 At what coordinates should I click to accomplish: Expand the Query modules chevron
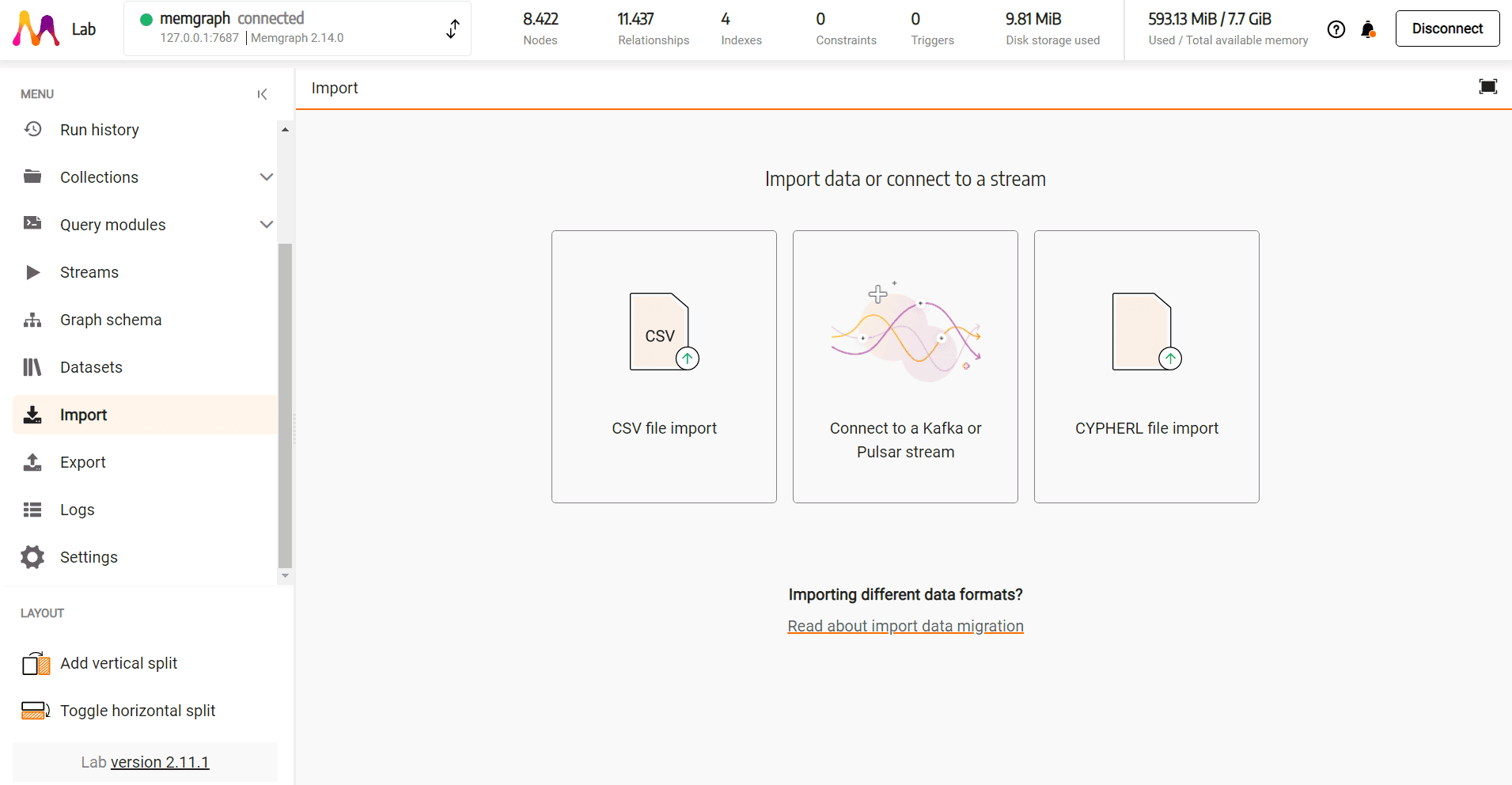(267, 225)
